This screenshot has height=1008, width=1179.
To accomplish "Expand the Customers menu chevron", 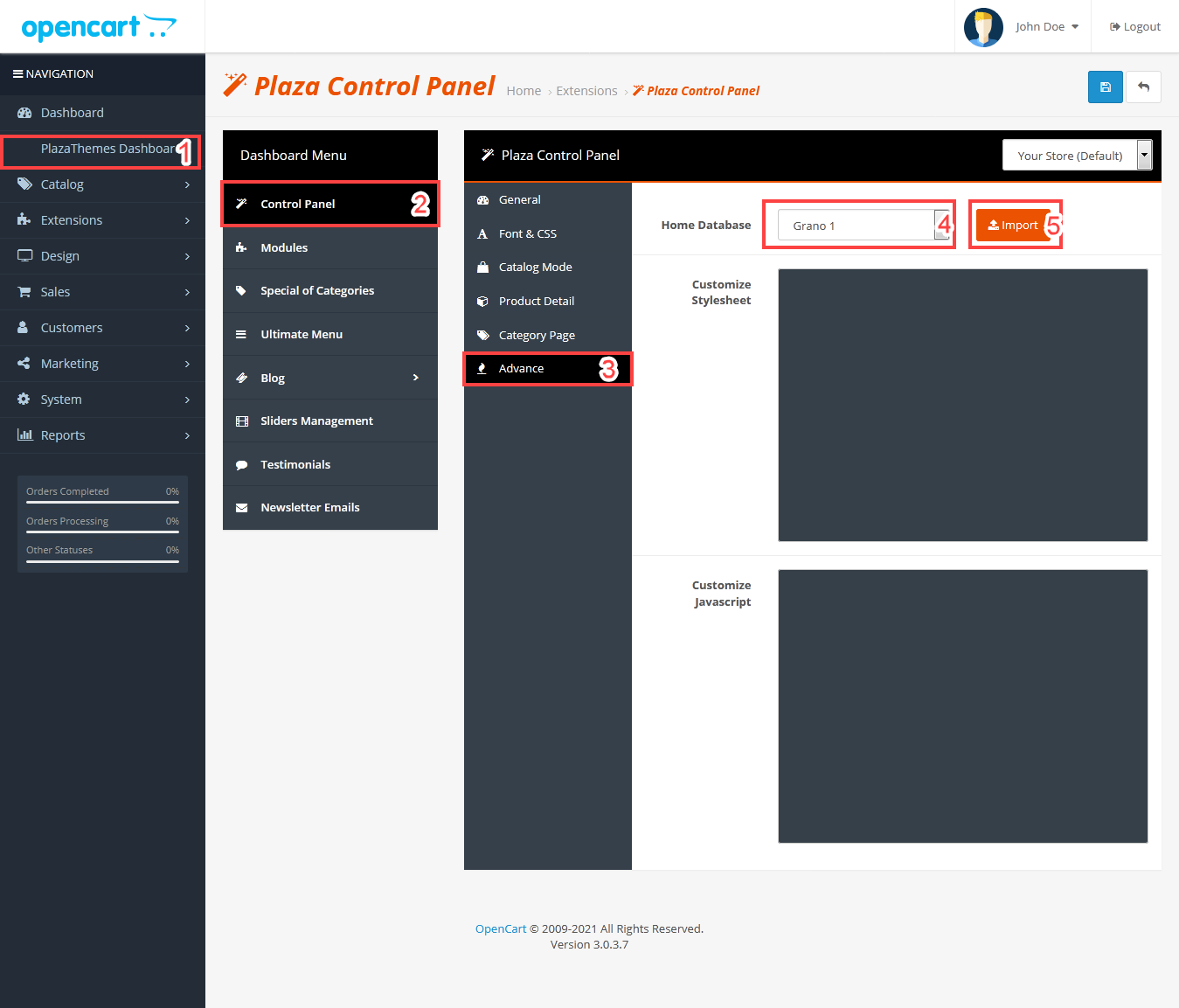I will coord(187,328).
